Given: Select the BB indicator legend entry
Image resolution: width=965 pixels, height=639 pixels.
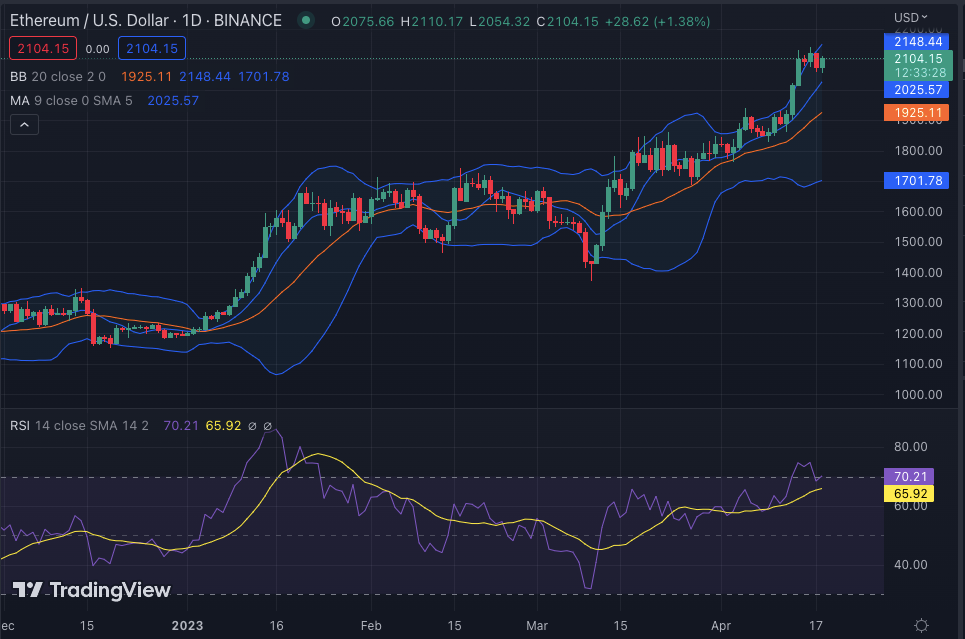Looking at the screenshot, I should pyautogui.click(x=18, y=76).
